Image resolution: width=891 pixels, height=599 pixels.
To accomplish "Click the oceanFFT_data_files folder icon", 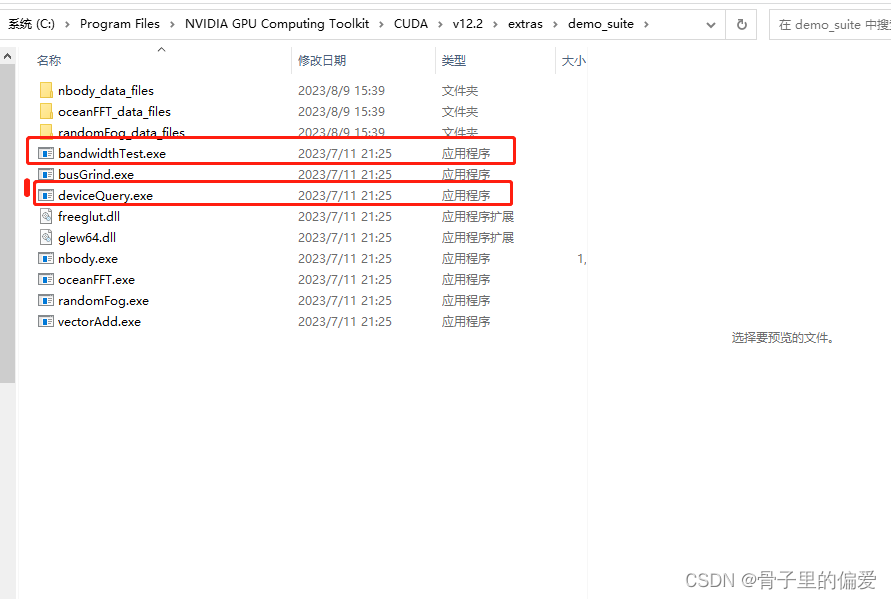I will [47, 111].
